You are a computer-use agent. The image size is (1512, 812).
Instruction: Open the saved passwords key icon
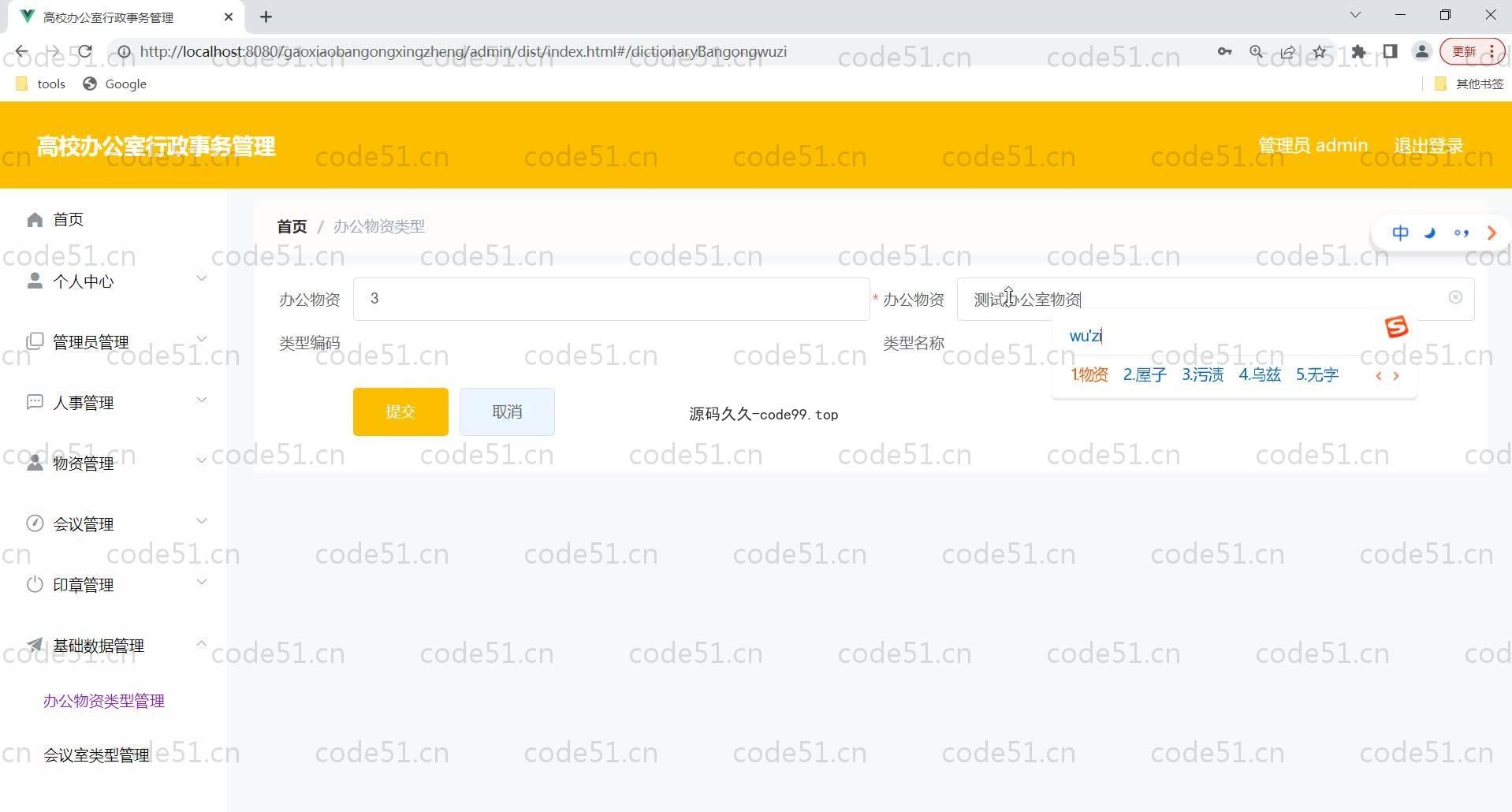1224,52
